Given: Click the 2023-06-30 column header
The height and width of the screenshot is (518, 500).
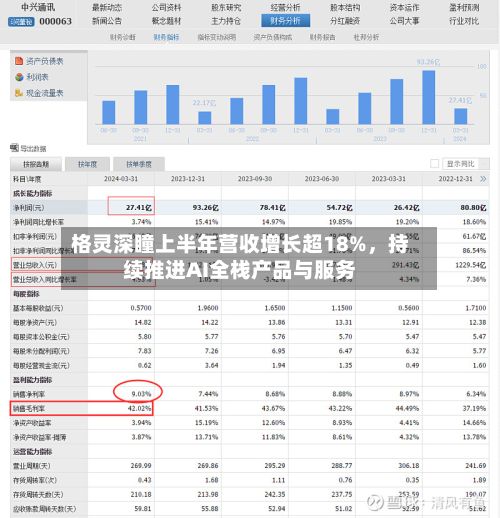Looking at the screenshot, I should (x=322, y=179).
